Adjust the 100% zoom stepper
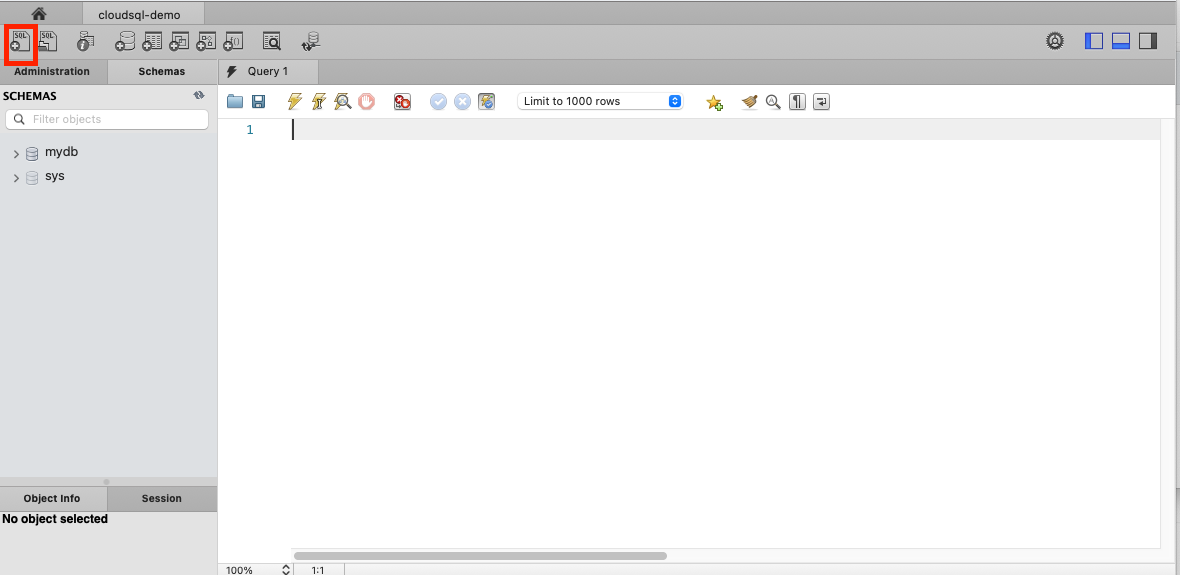This screenshot has height=575, width=1180. pos(286,570)
